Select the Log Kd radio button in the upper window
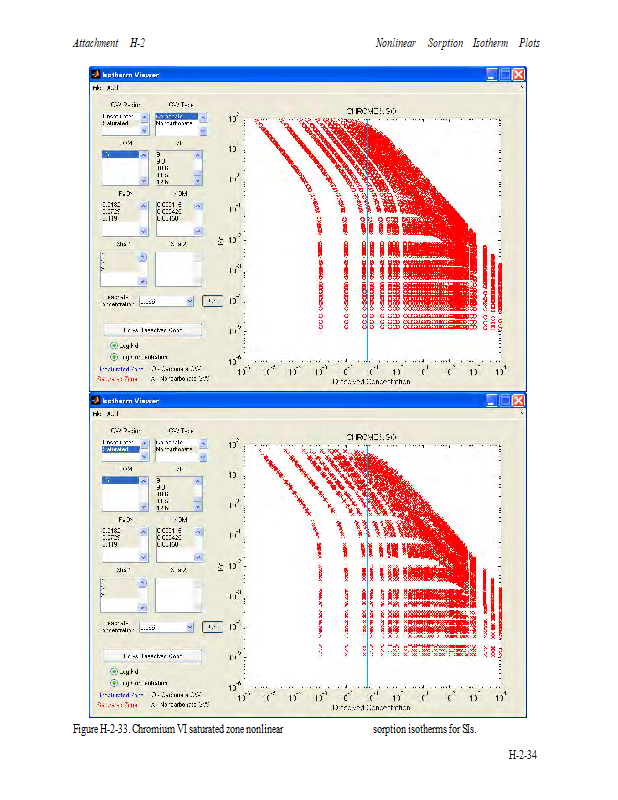This screenshot has height=800, width=618. pos(114,345)
